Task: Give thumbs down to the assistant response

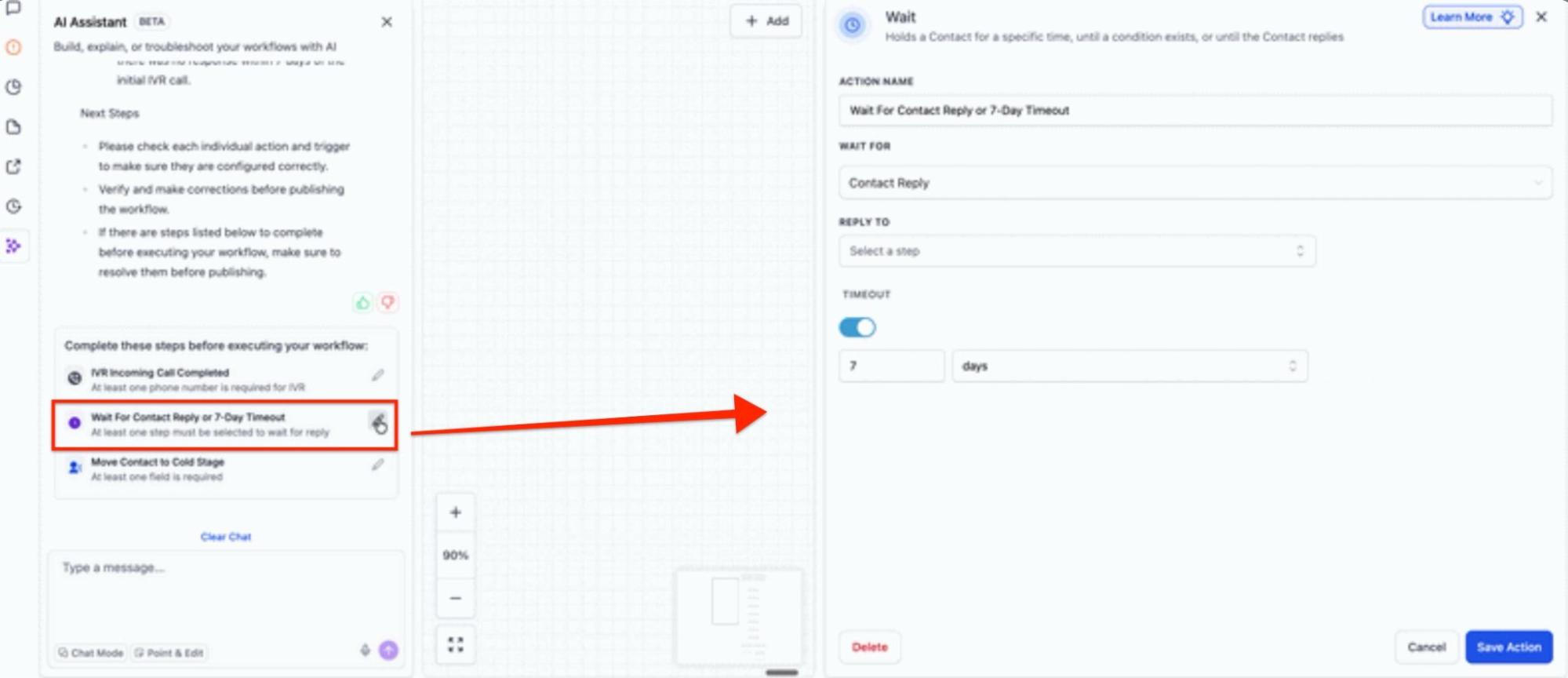Action: pos(387,303)
